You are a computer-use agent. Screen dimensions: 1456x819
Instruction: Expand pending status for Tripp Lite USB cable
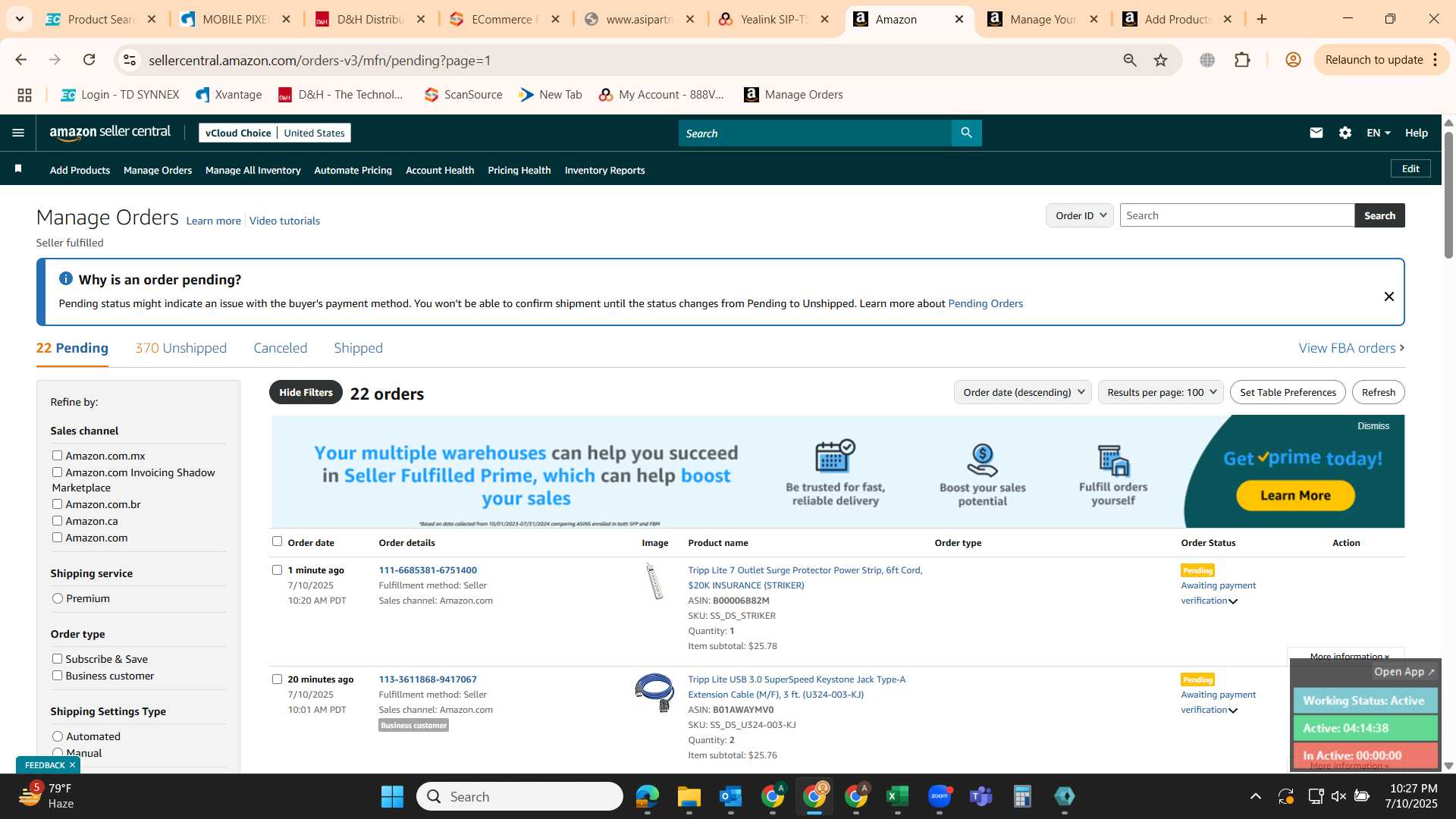click(x=1233, y=711)
